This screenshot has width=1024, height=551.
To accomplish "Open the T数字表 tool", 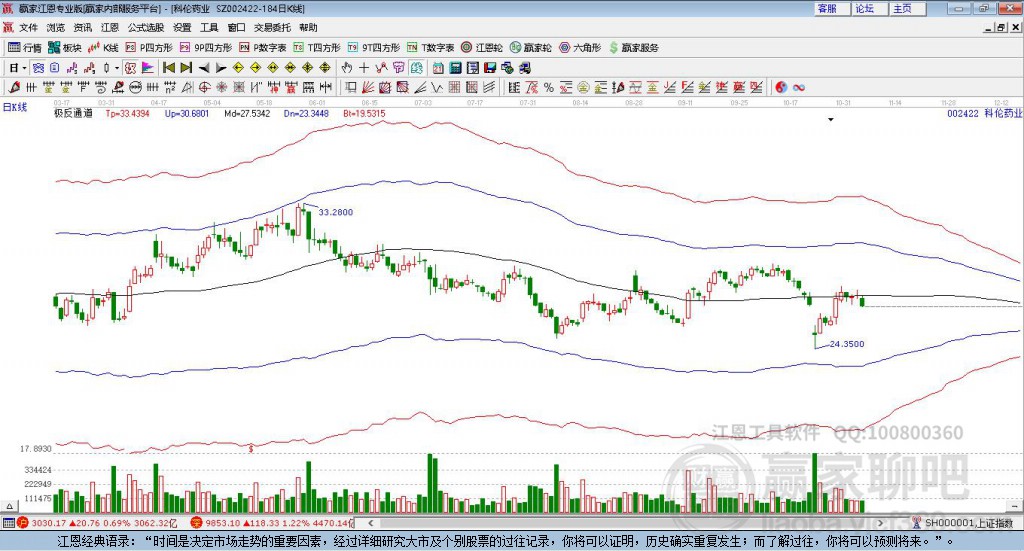I will (x=430, y=48).
